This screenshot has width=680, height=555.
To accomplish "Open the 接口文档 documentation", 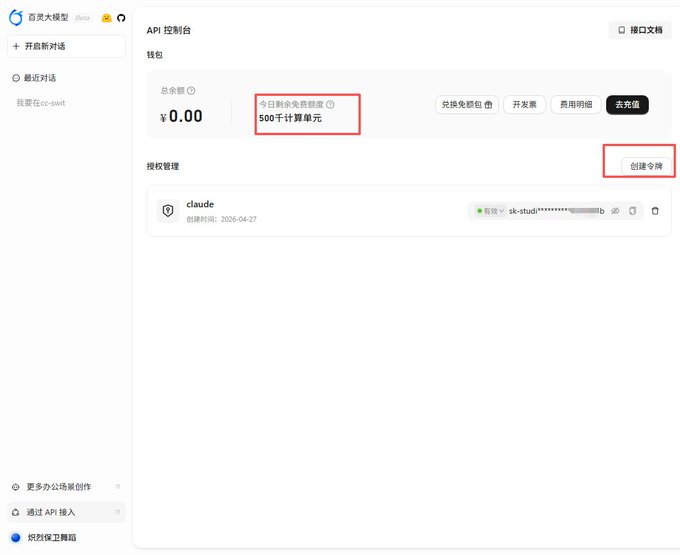I will point(640,30).
